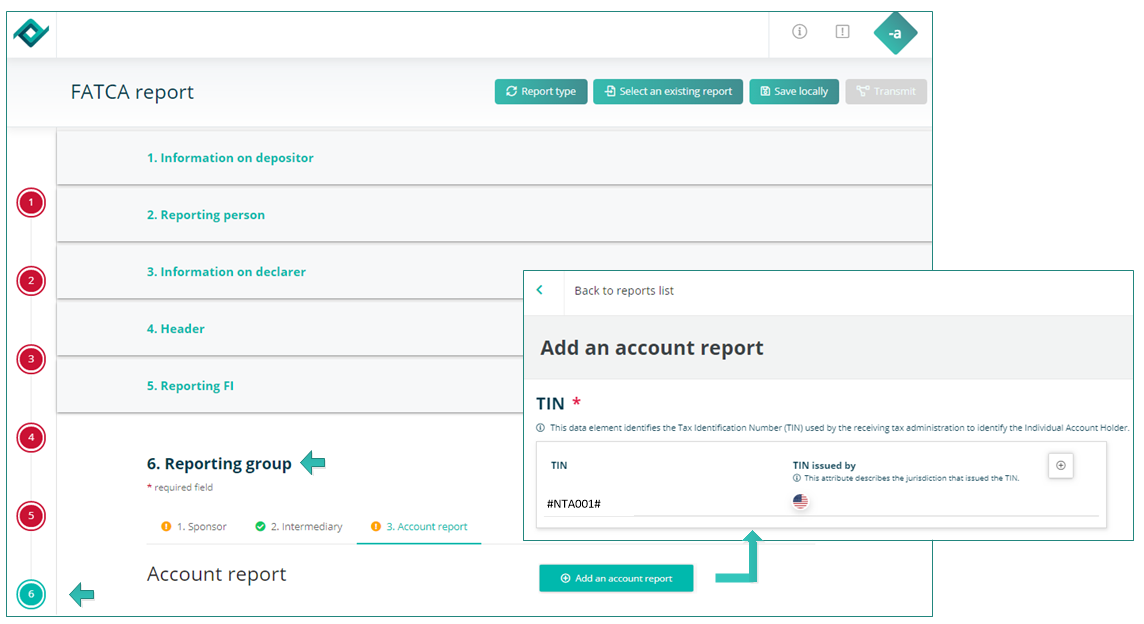Click the app logo in top-left corner
1144x624 pixels.
tap(31, 33)
